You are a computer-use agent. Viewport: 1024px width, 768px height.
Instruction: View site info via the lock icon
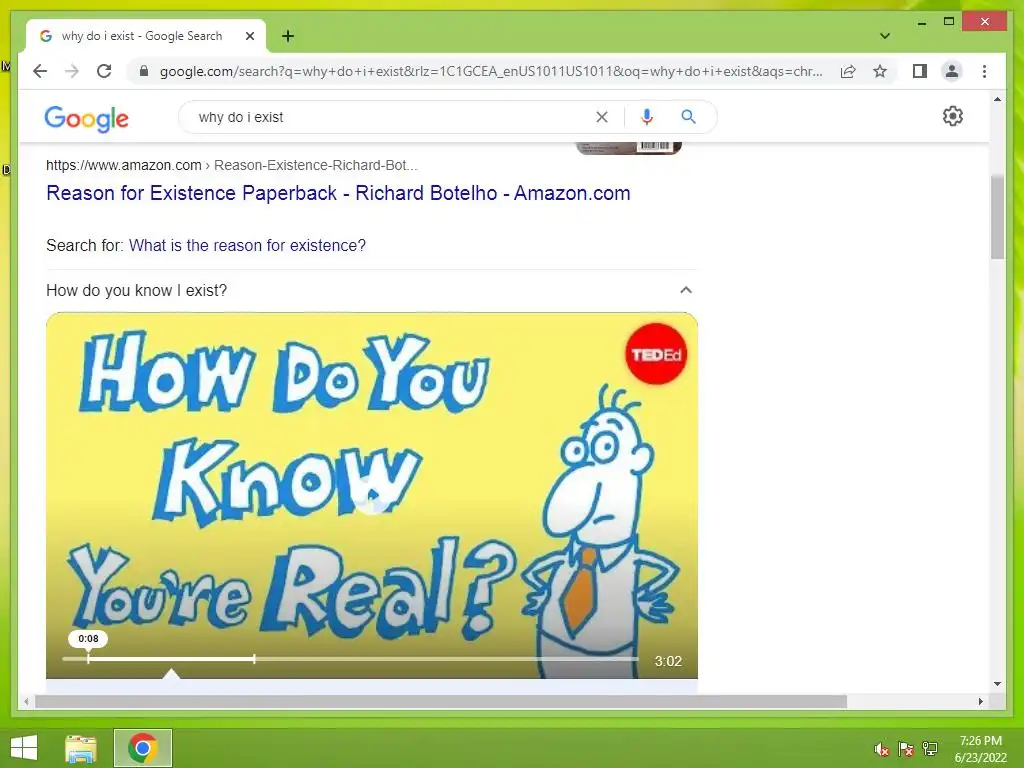click(x=144, y=71)
